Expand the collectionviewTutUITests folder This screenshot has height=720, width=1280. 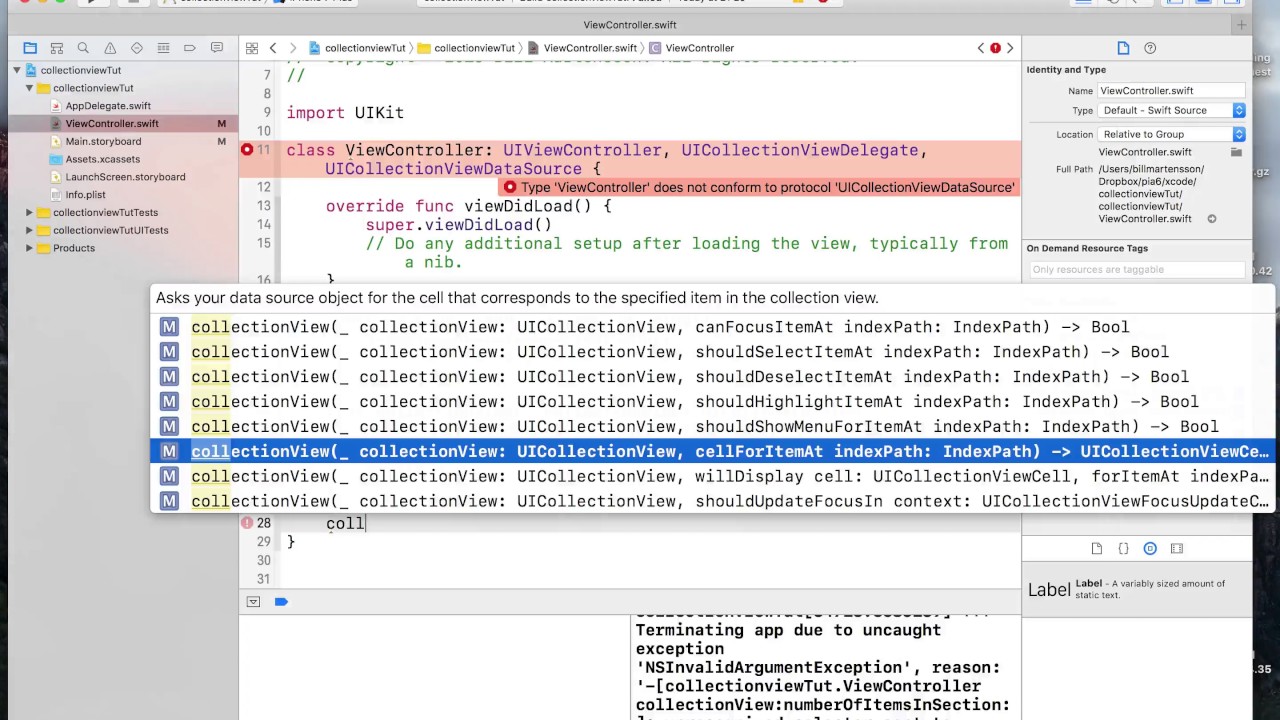point(30,230)
